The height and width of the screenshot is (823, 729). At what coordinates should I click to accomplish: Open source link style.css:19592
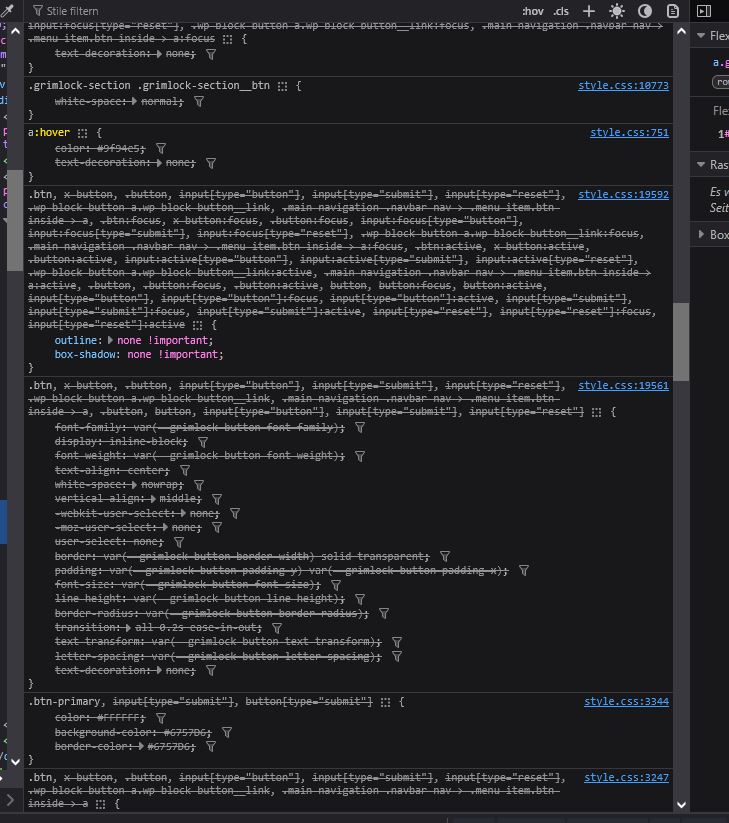(624, 195)
